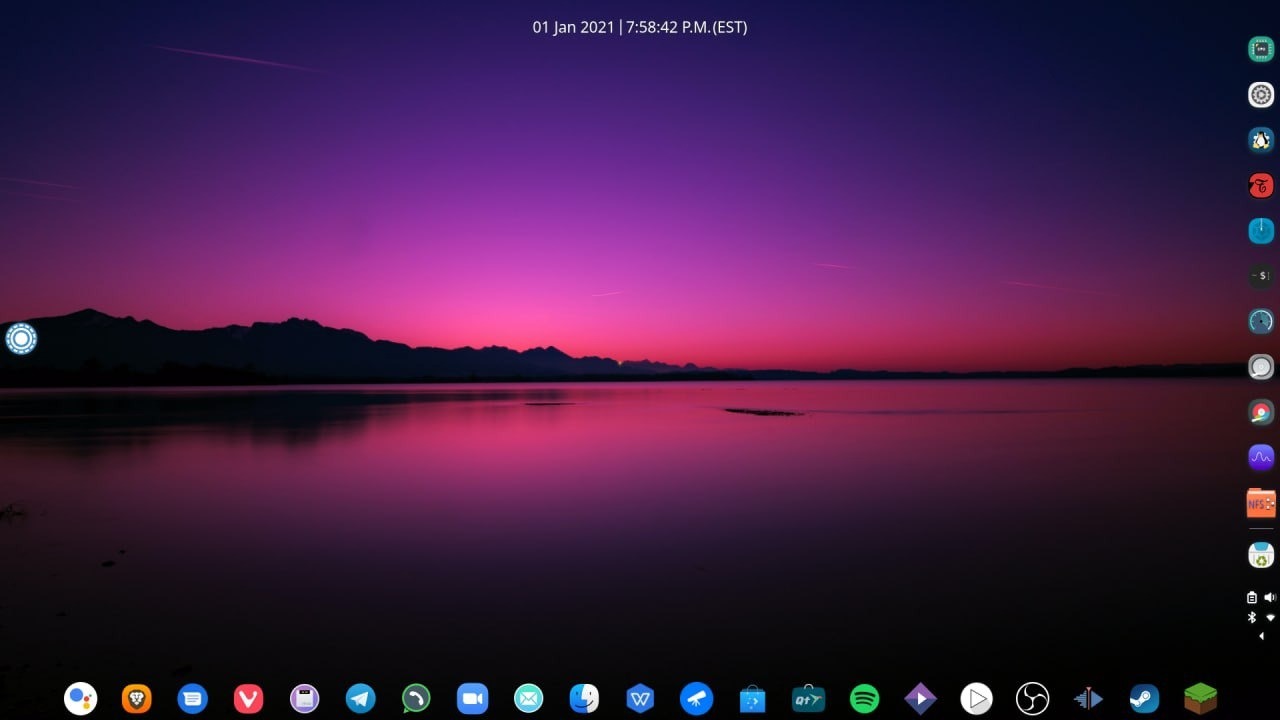Open the red T app in side panel

point(1261,185)
